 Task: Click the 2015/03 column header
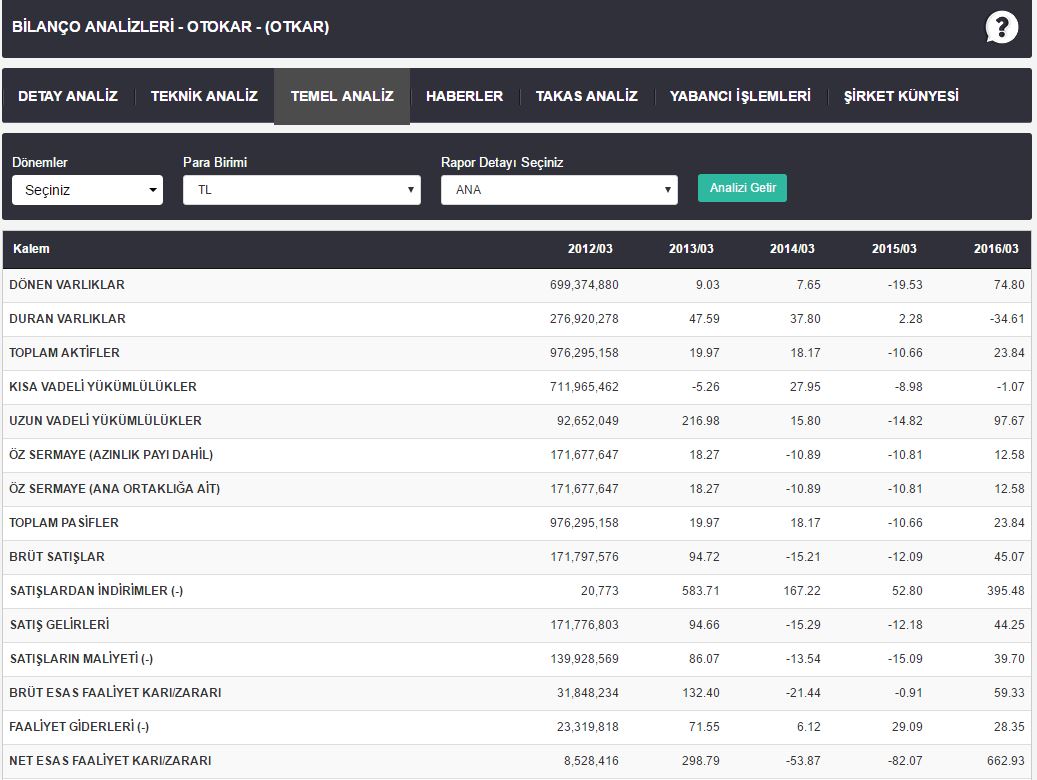pos(894,249)
